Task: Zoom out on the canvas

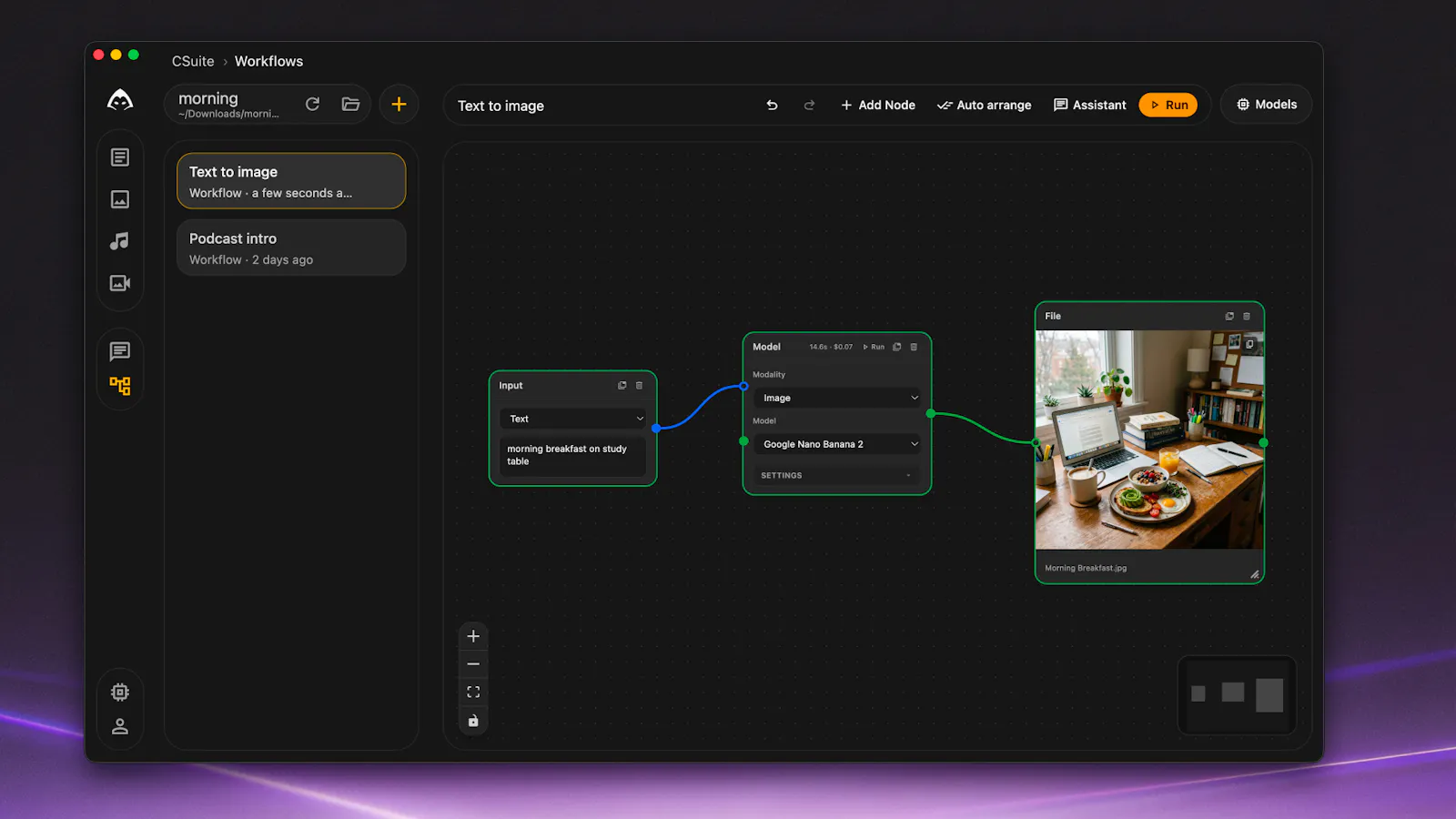Action: point(473,664)
